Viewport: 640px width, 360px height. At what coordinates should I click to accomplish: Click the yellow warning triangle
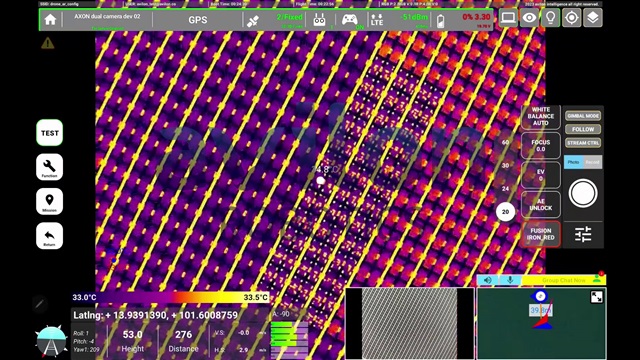coord(48,43)
